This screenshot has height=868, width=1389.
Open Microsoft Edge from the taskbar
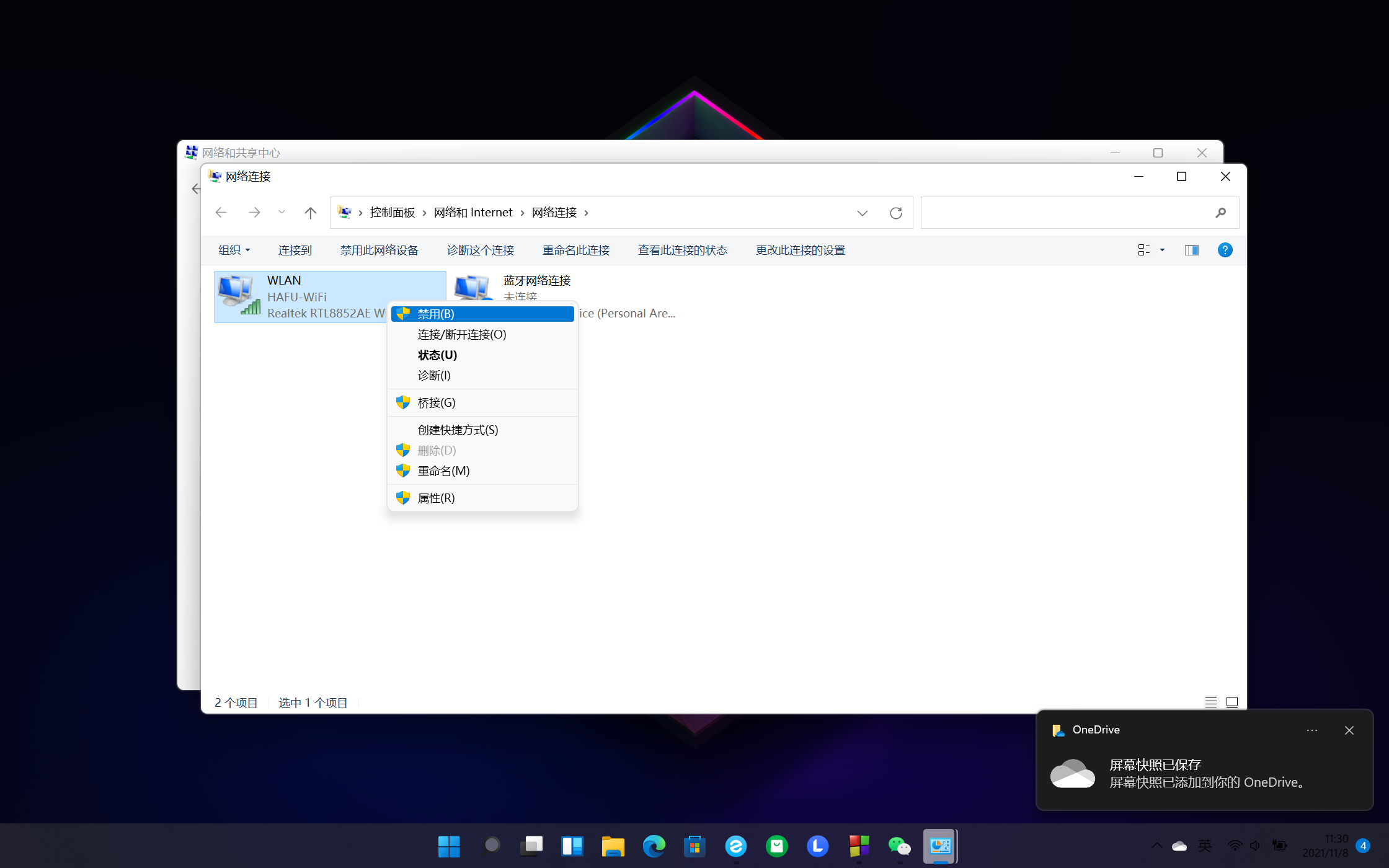(654, 846)
